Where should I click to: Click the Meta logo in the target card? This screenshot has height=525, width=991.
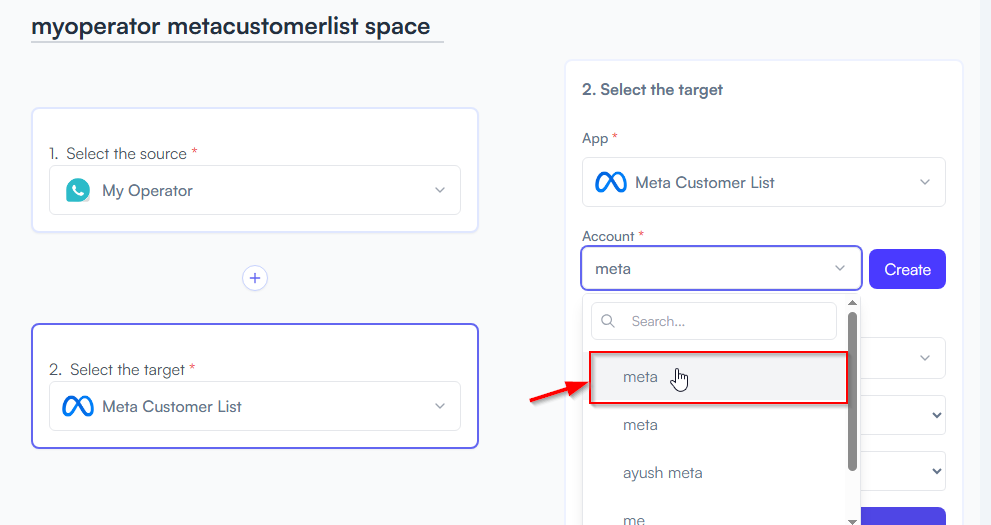[x=78, y=406]
